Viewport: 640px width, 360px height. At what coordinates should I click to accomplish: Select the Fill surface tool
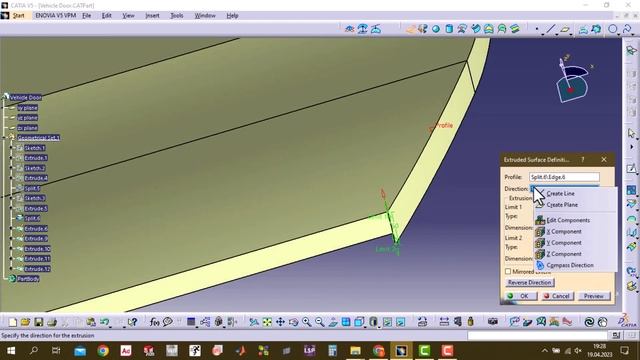click(489, 29)
